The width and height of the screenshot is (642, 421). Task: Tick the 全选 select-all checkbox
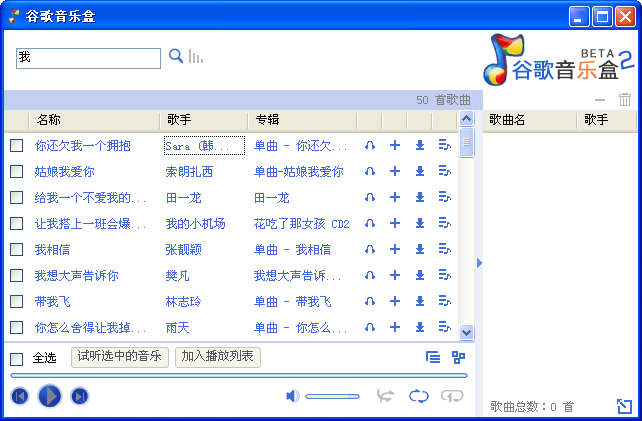coord(16,359)
